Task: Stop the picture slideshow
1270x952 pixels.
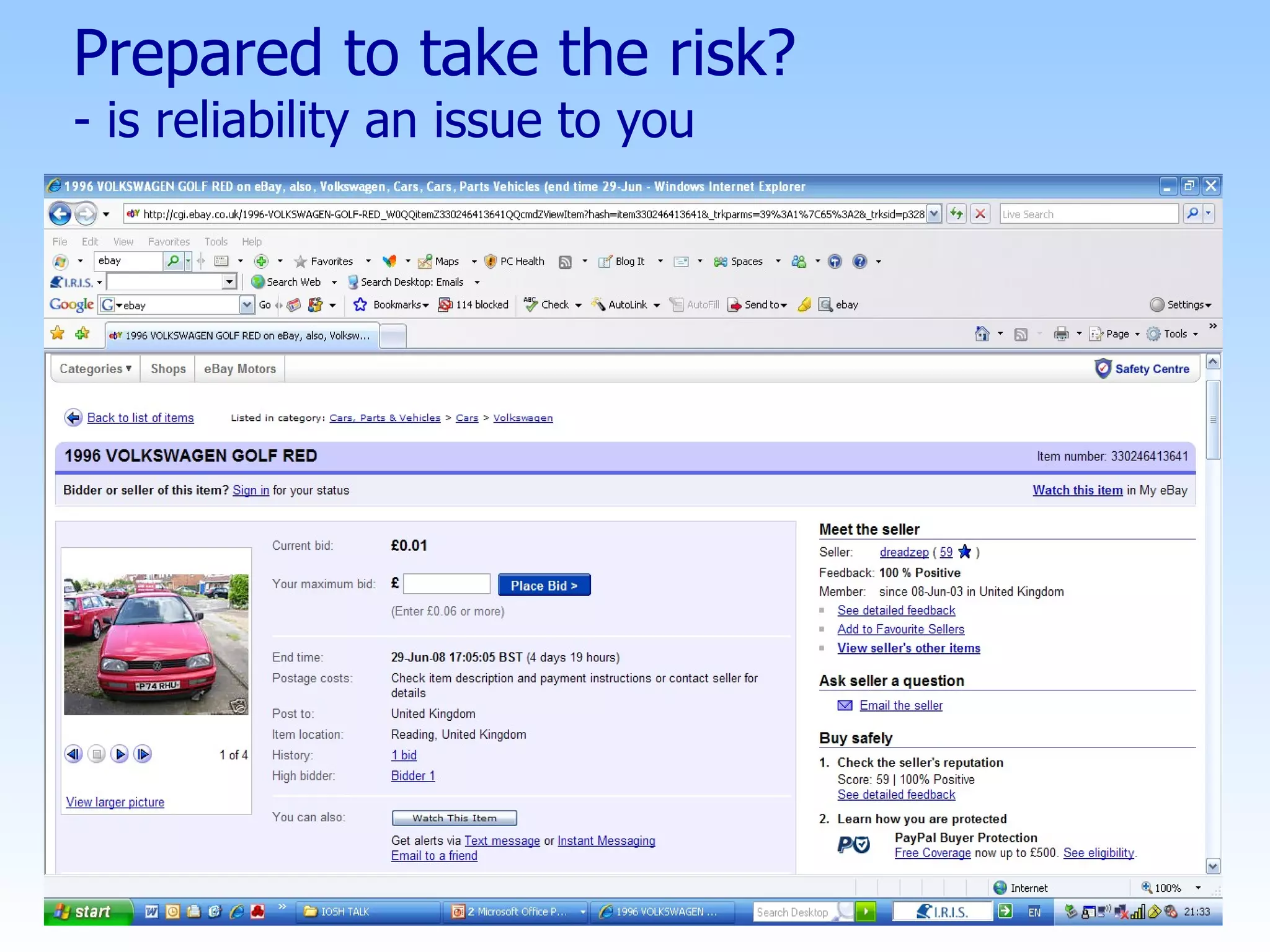Action: pyautogui.click(x=97, y=754)
